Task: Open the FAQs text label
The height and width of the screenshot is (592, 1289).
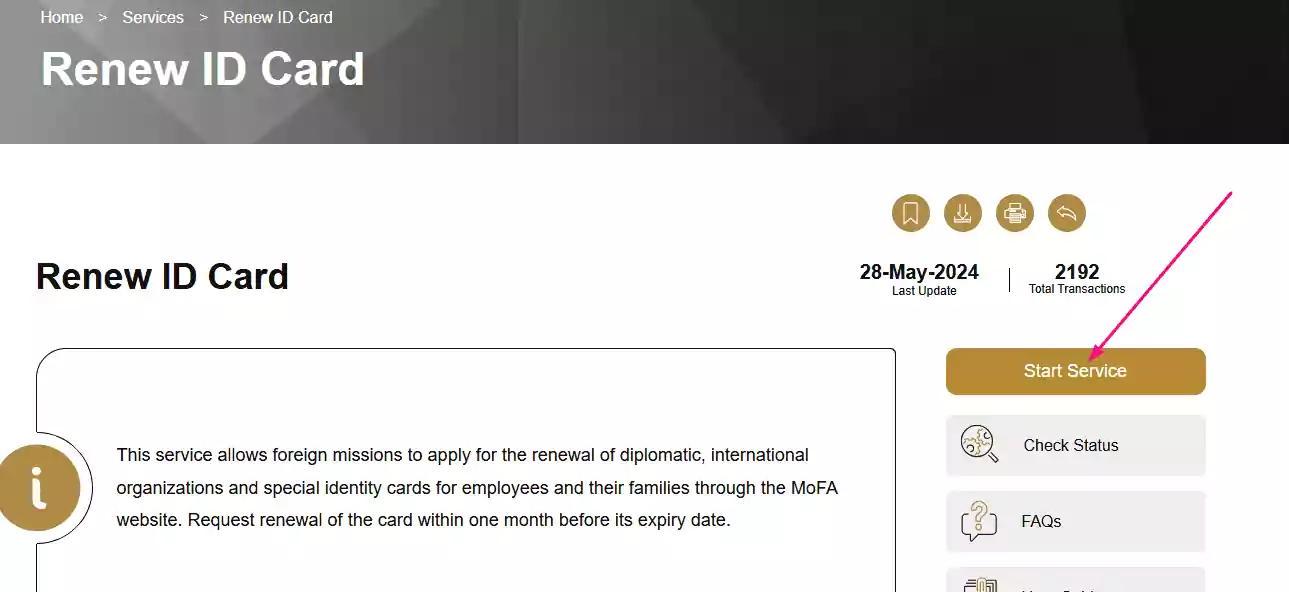Action: click(x=1041, y=521)
